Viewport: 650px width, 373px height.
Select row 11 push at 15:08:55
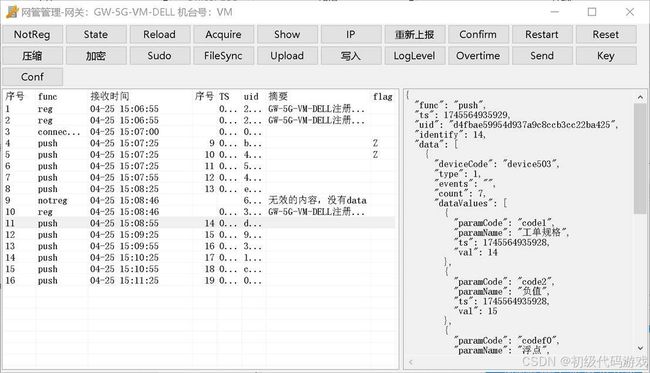click(x=199, y=223)
